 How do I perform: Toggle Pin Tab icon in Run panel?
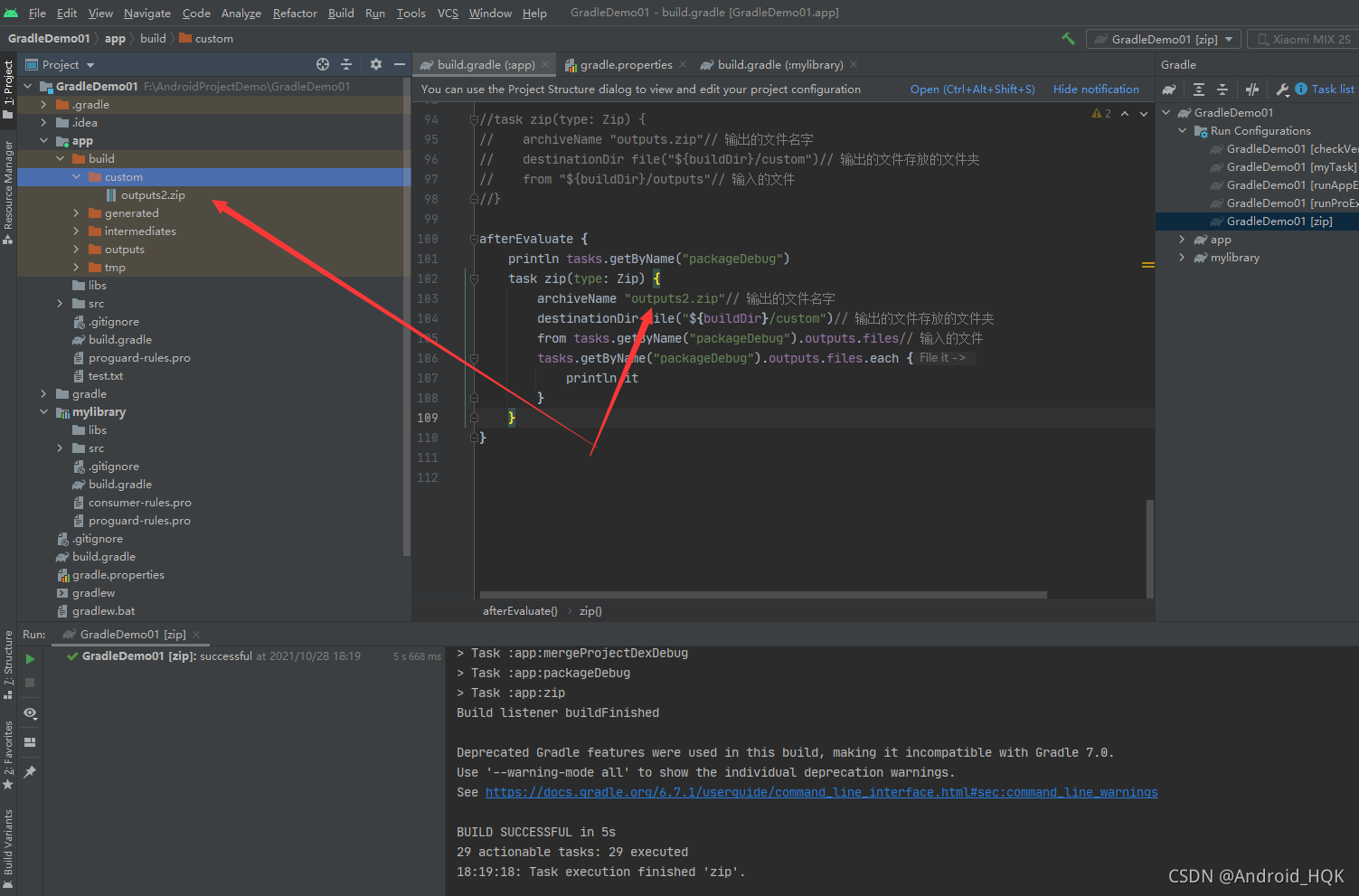click(x=30, y=772)
